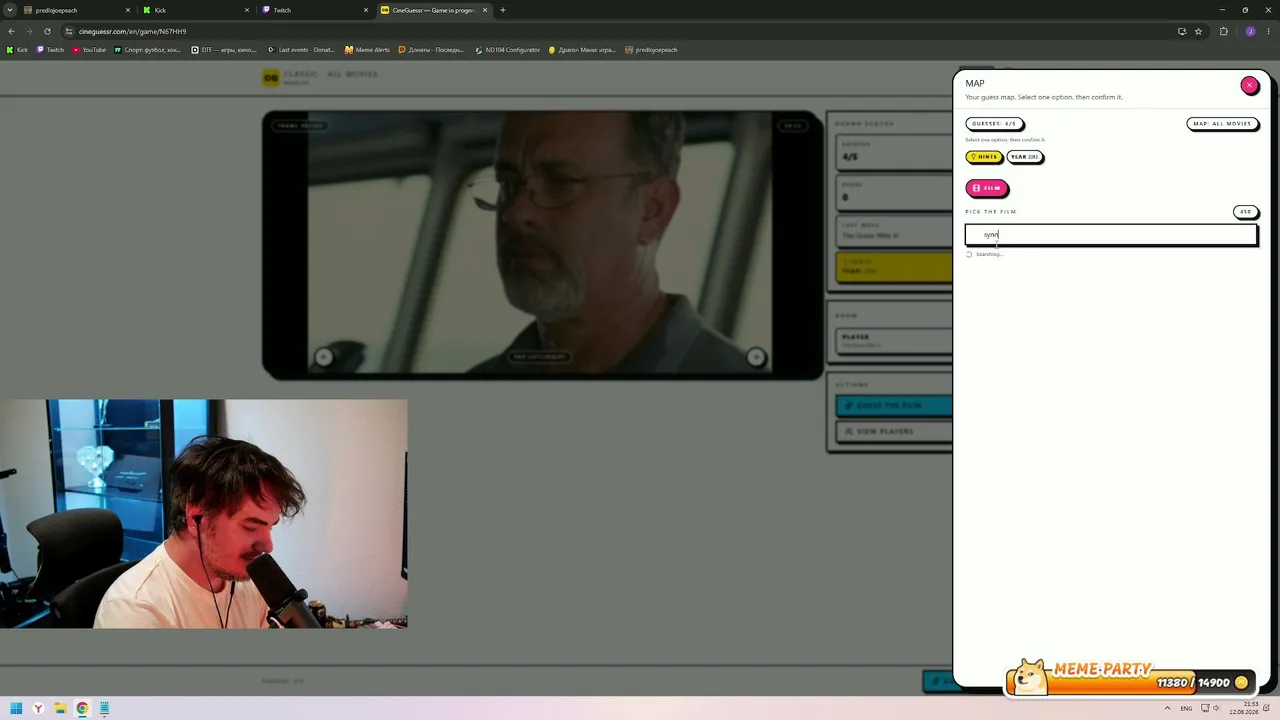
Task: Launch Yandex browser from the taskbar
Action: 38,709
